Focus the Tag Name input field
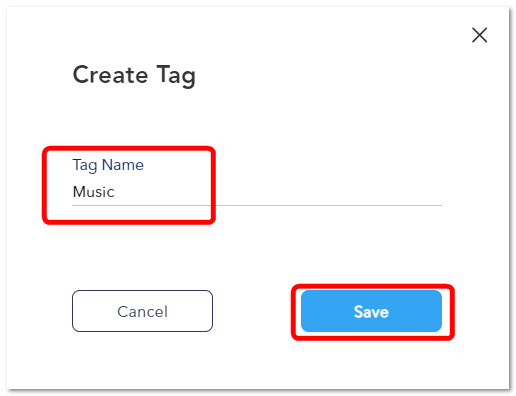The height and width of the screenshot is (396, 516). [x=257, y=192]
